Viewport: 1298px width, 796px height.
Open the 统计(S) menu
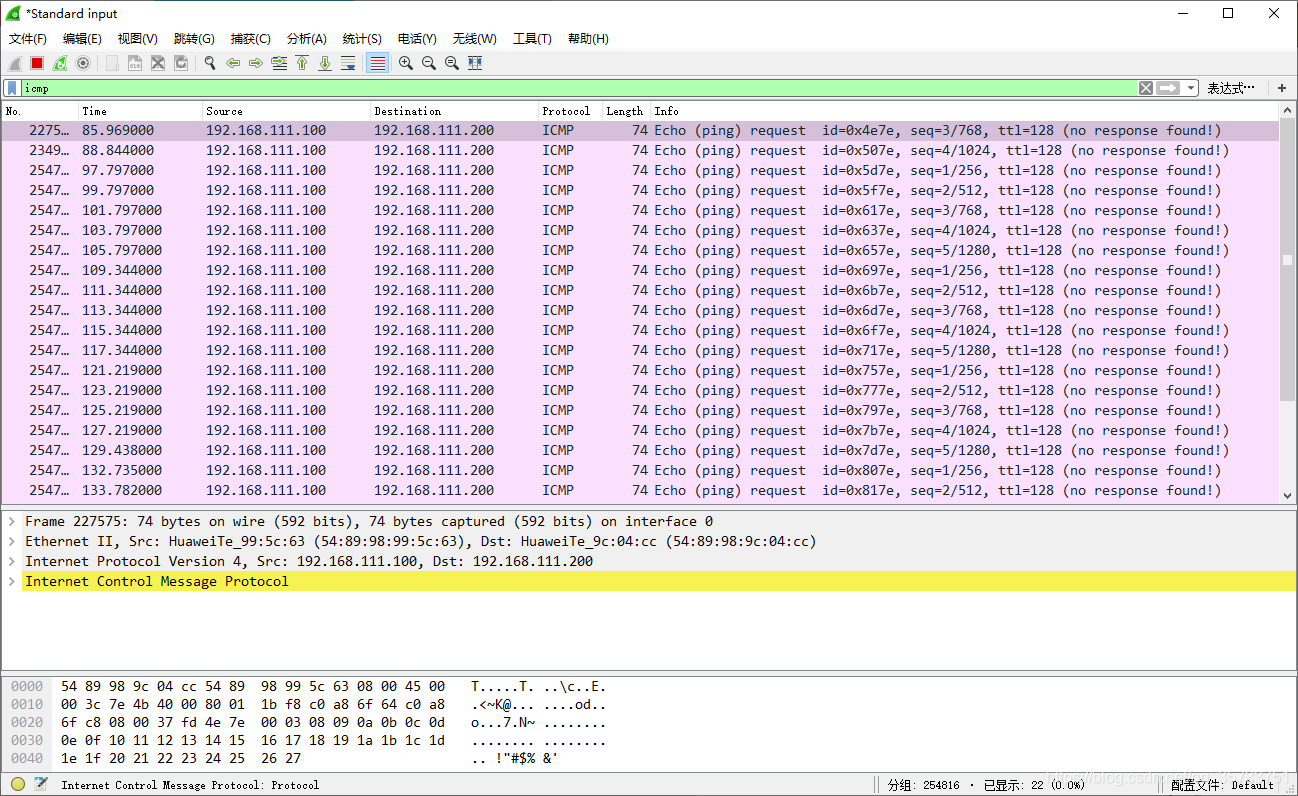point(362,39)
